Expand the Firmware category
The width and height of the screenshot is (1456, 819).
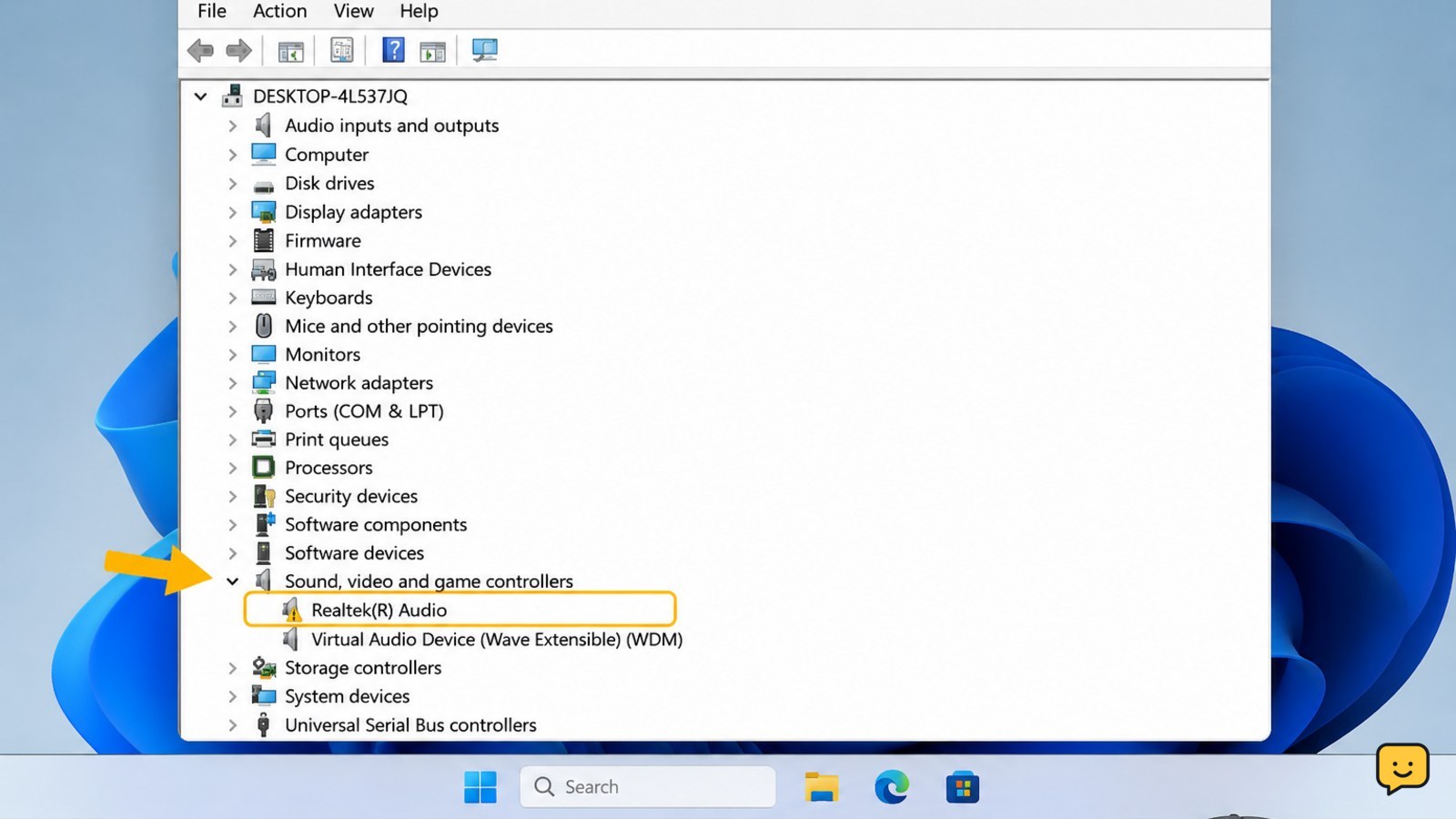click(232, 241)
